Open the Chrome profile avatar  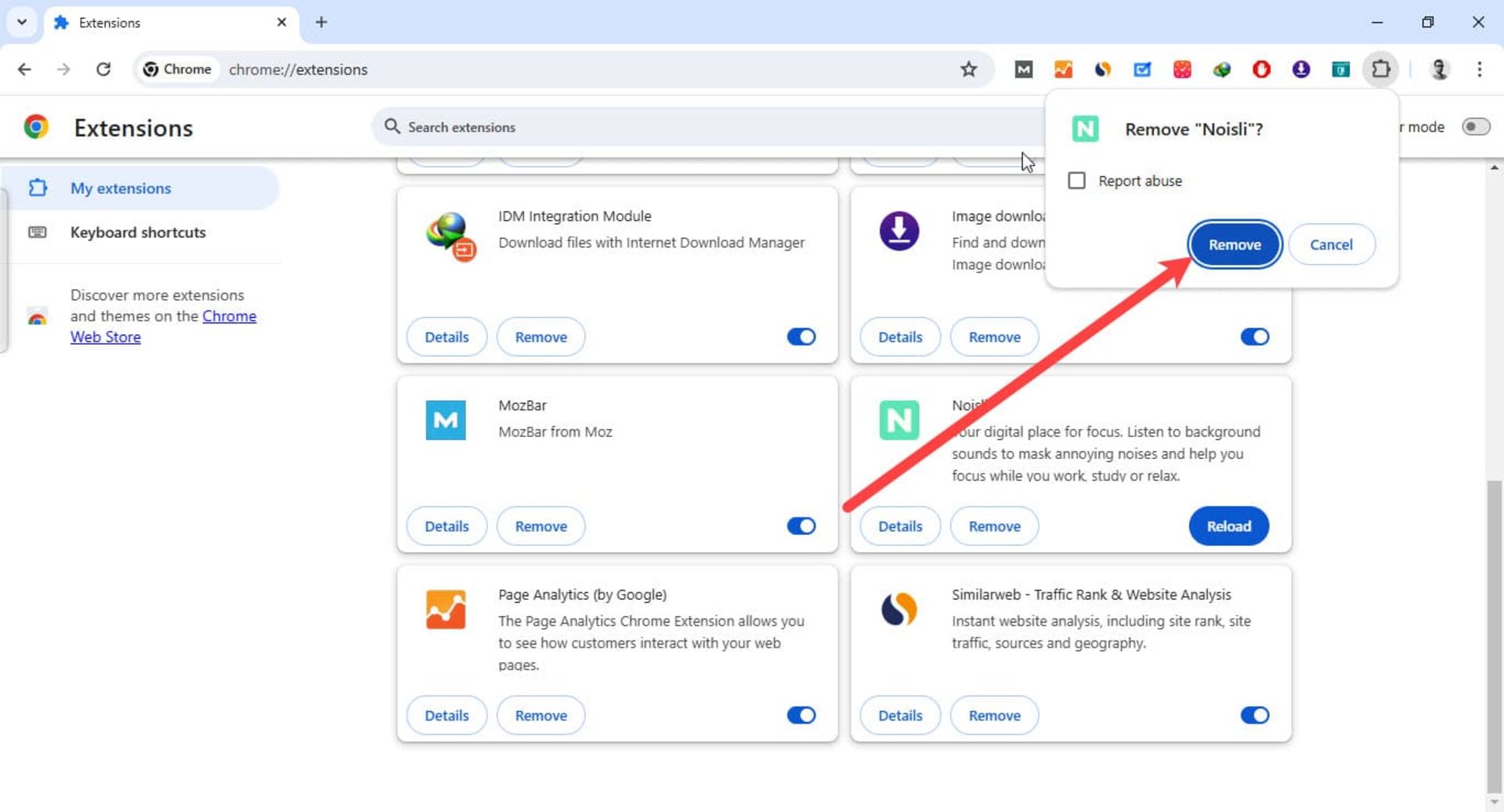[x=1439, y=69]
